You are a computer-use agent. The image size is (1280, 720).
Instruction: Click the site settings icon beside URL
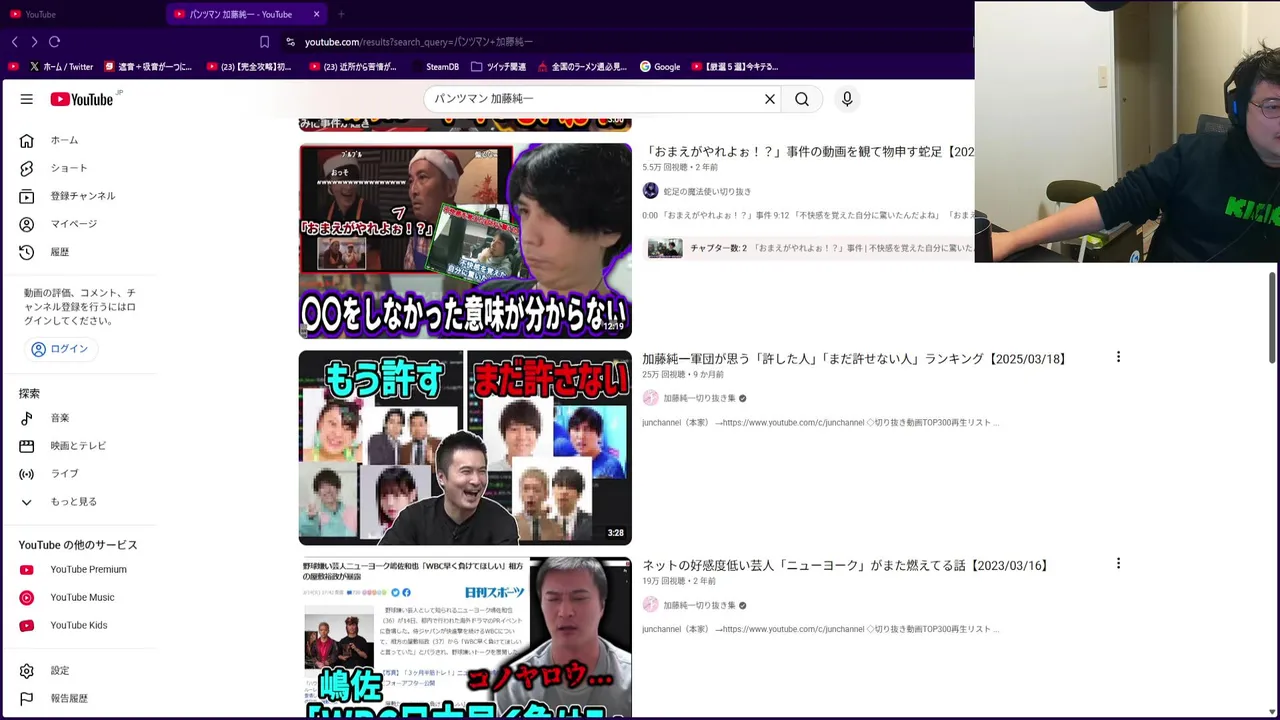pos(290,42)
